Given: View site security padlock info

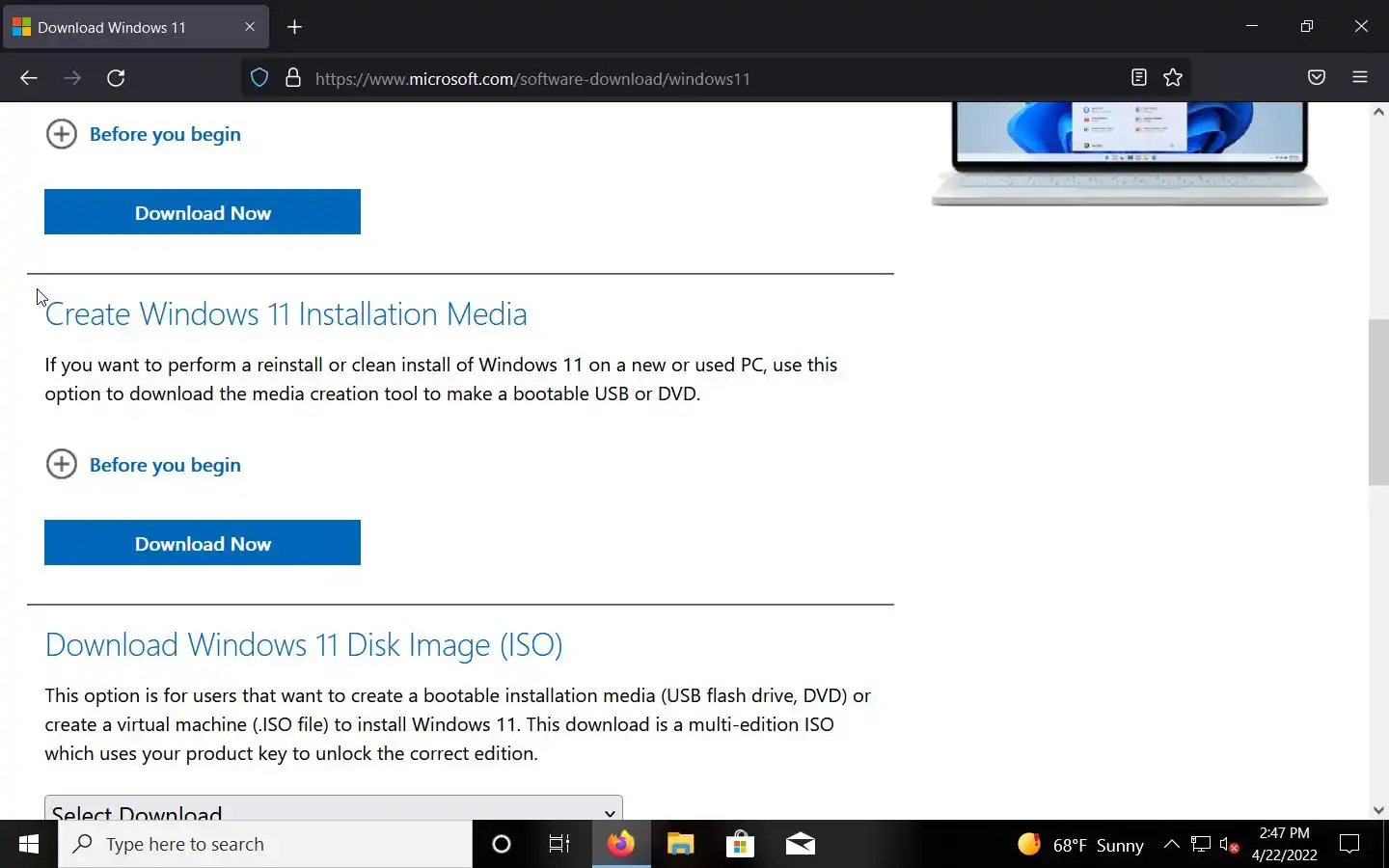Looking at the screenshot, I should (x=293, y=78).
